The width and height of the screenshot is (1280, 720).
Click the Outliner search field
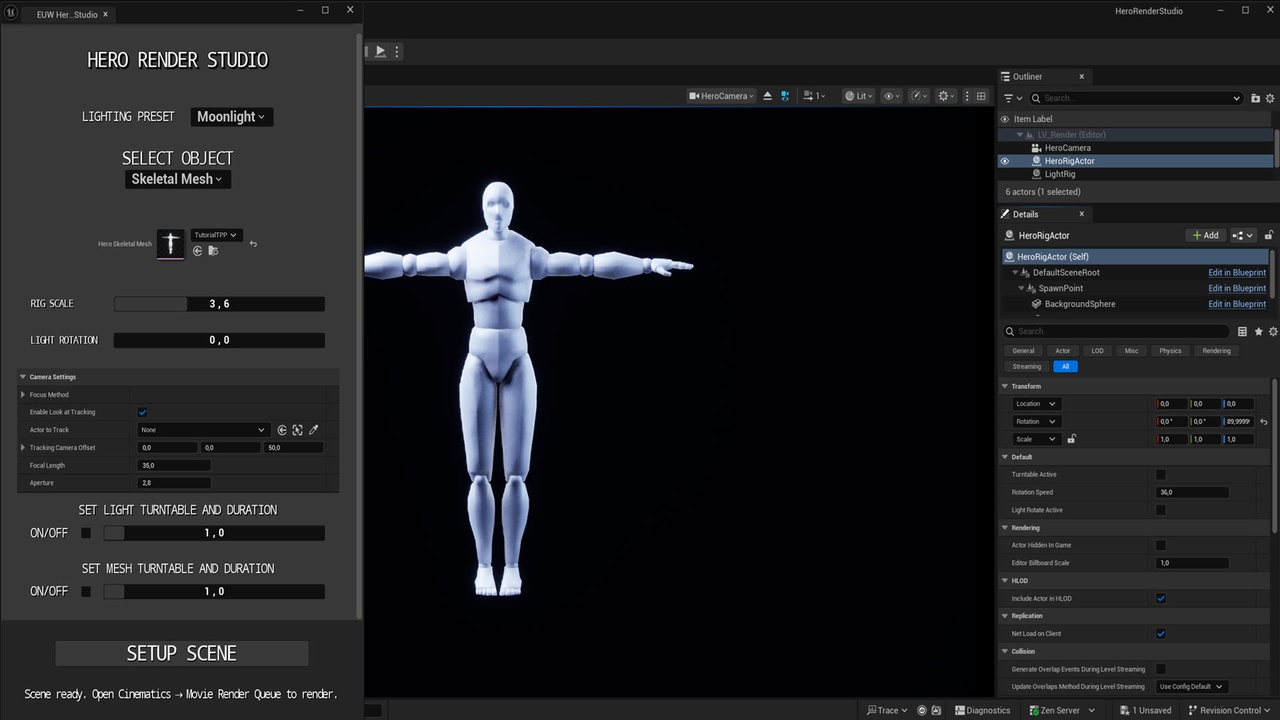click(1136, 98)
